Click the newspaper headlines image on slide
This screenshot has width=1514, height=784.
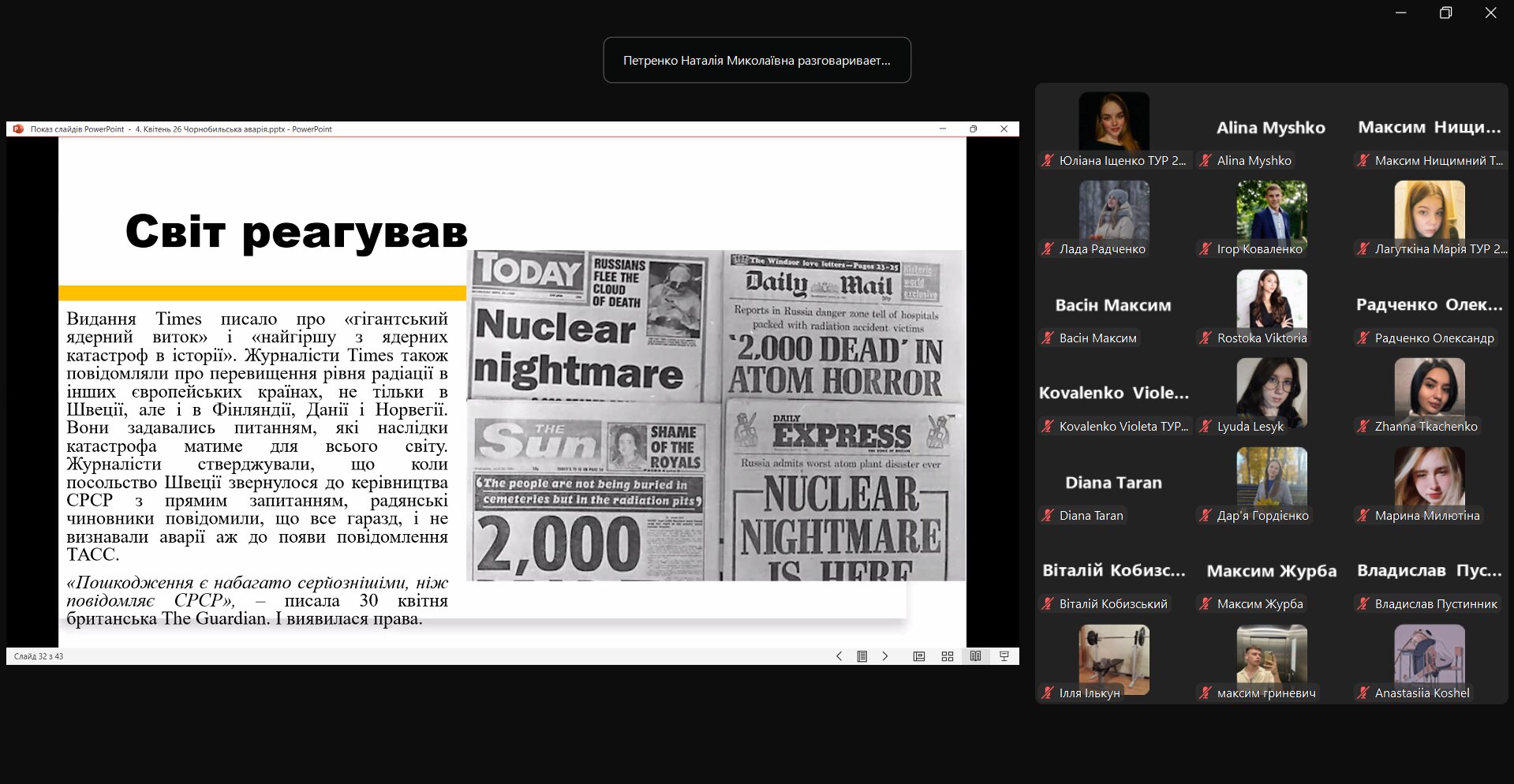click(716, 416)
